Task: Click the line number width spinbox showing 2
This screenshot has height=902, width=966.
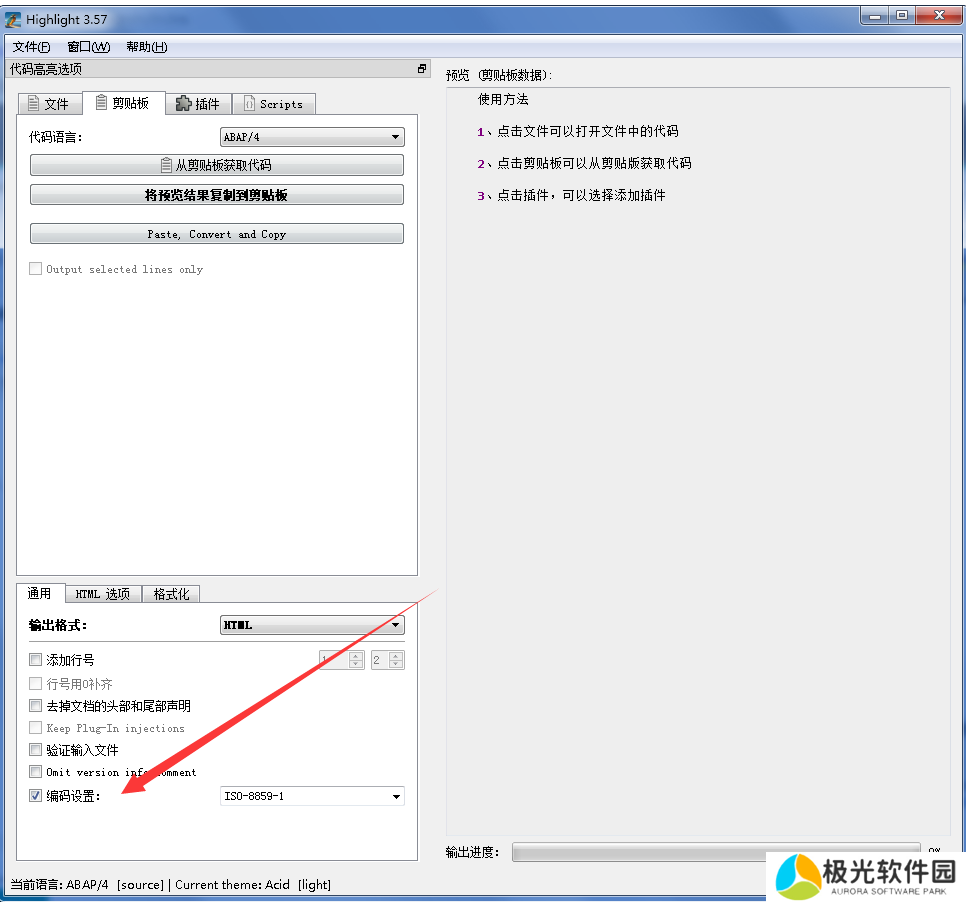Action: pyautogui.click(x=388, y=660)
